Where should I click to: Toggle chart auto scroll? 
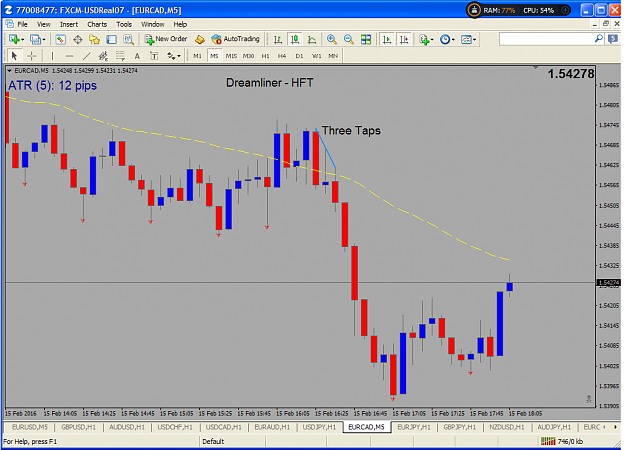coord(387,39)
